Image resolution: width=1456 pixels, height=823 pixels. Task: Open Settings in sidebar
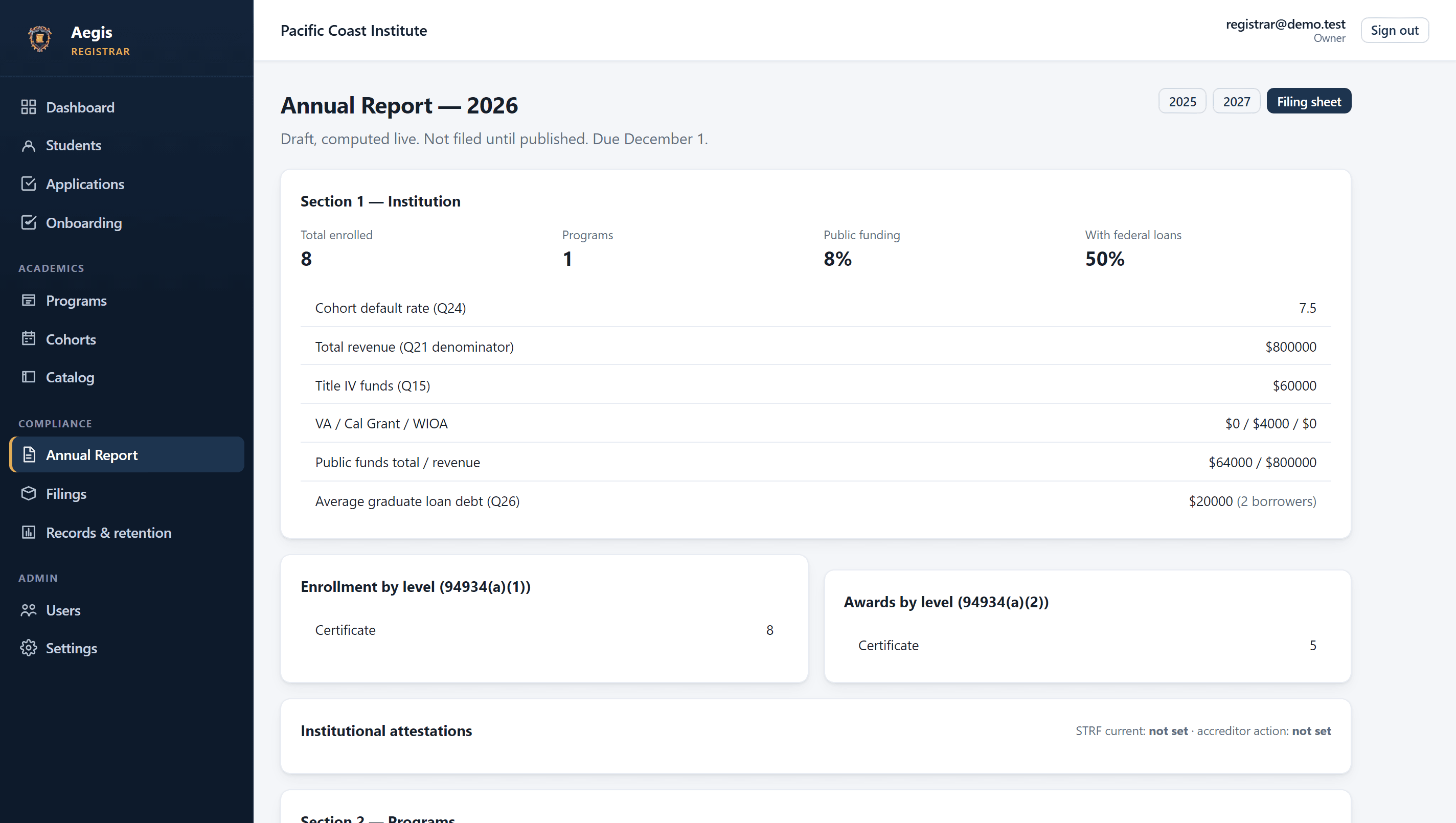click(x=127, y=648)
